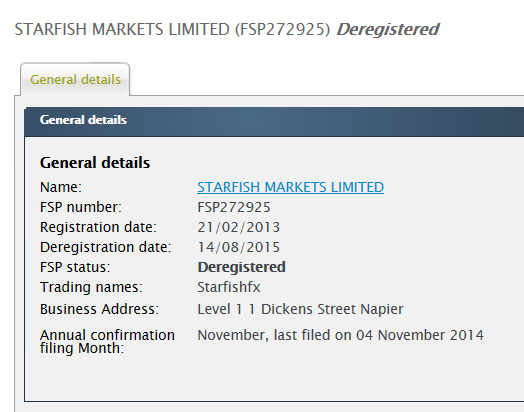Viewport: 524px width, 412px height.
Task: Click the bold General details section heading
Action: [x=95, y=163]
